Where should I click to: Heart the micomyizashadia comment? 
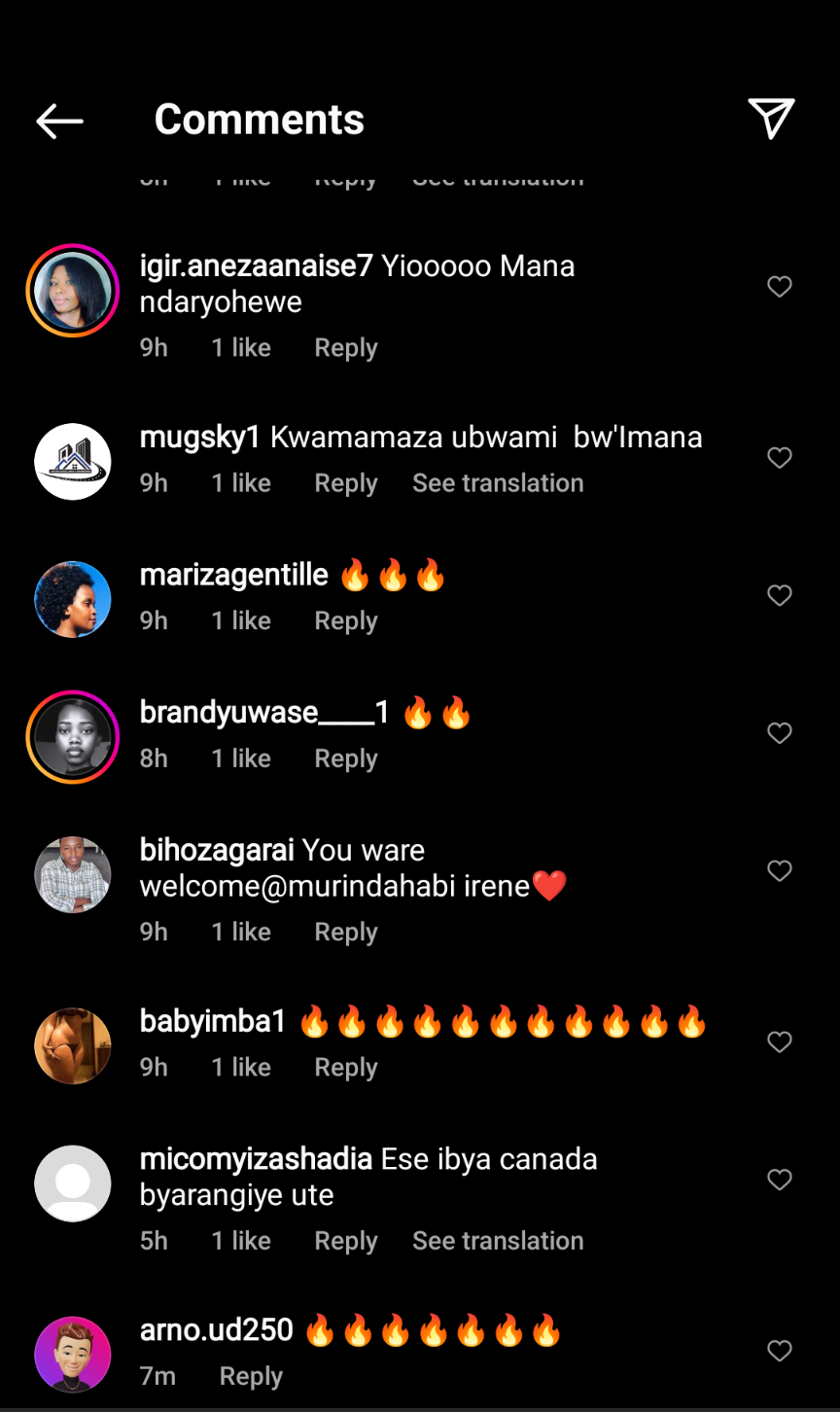(780, 1180)
